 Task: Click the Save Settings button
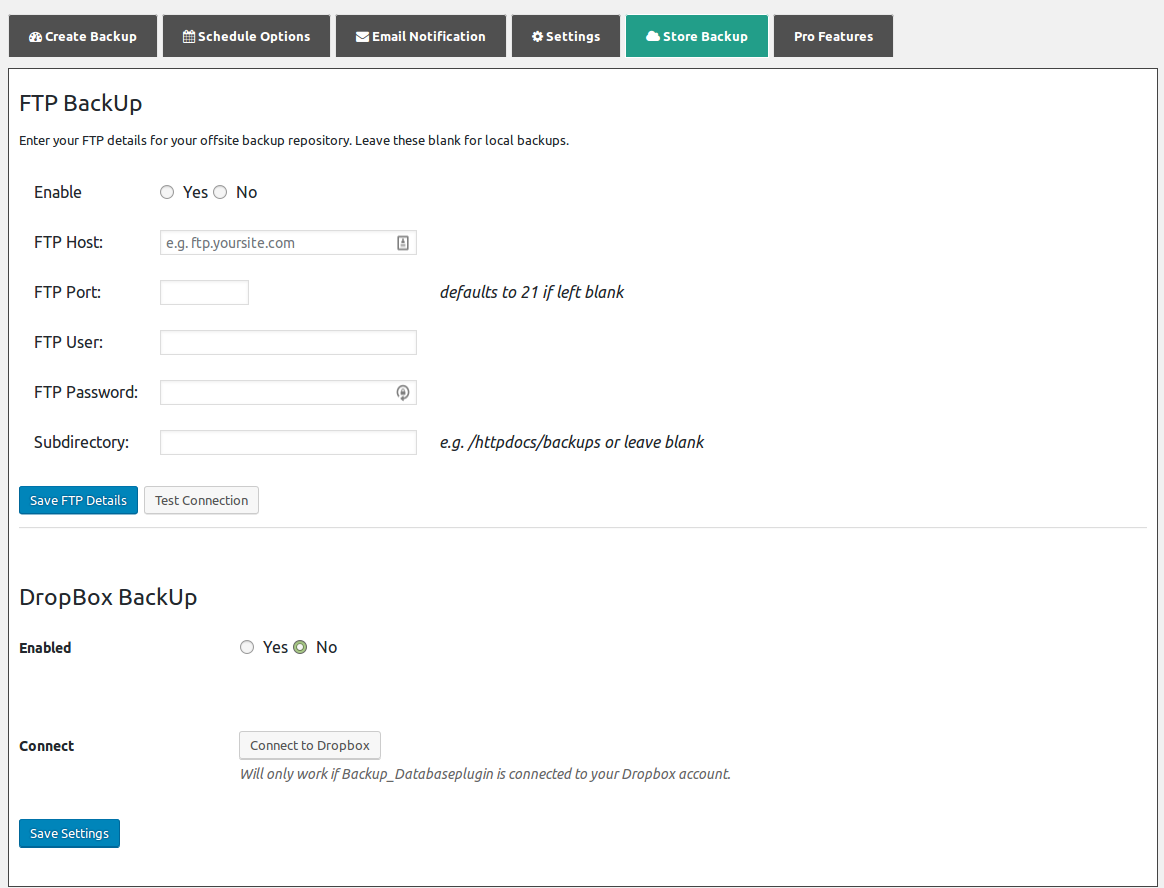(x=69, y=833)
